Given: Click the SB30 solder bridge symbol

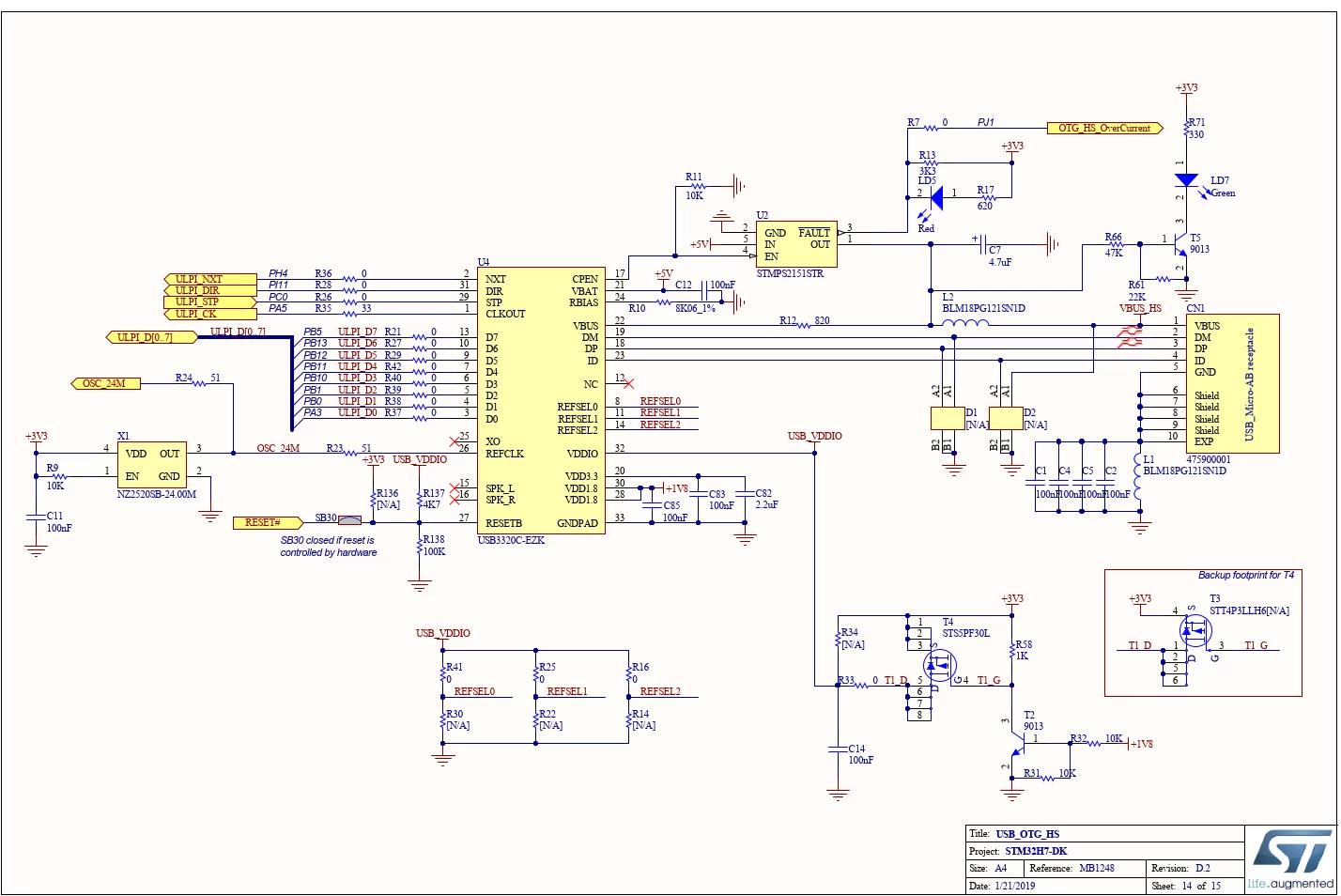Looking at the screenshot, I should pyautogui.click(x=349, y=519).
